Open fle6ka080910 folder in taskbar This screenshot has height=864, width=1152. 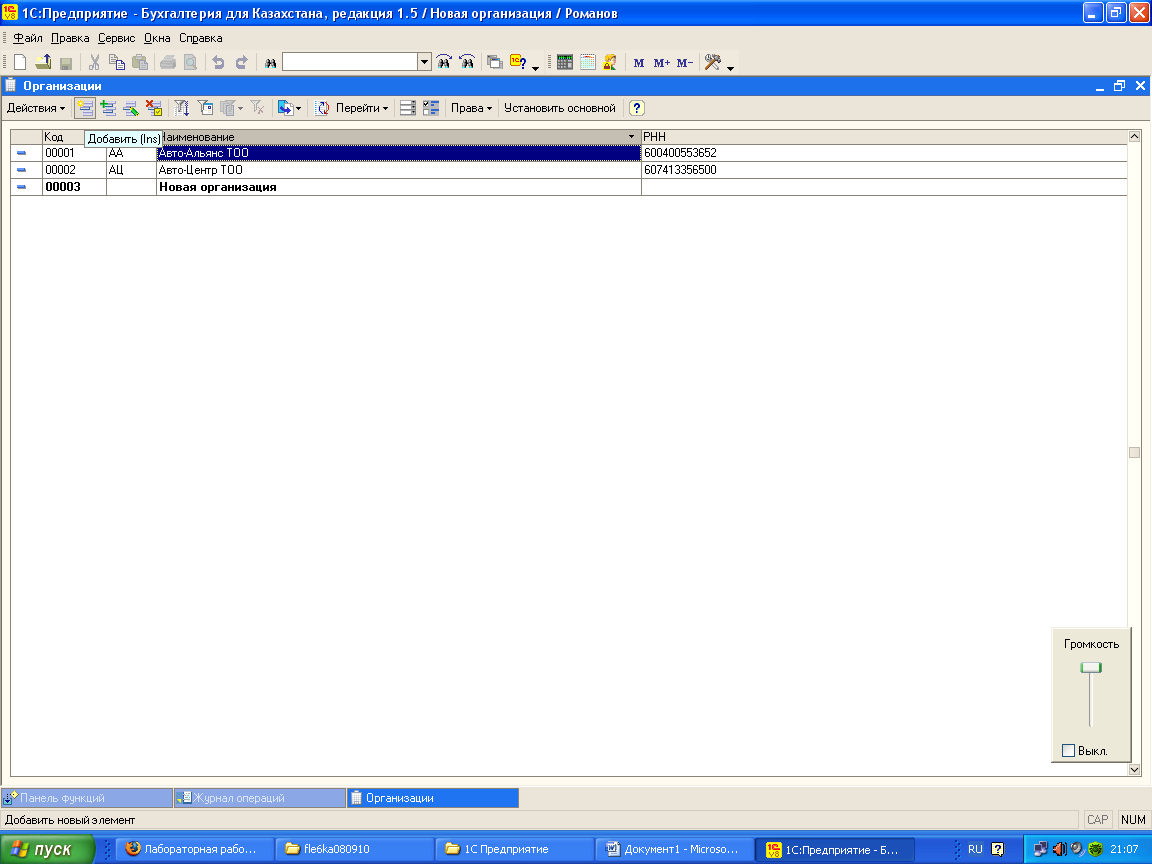(355, 849)
